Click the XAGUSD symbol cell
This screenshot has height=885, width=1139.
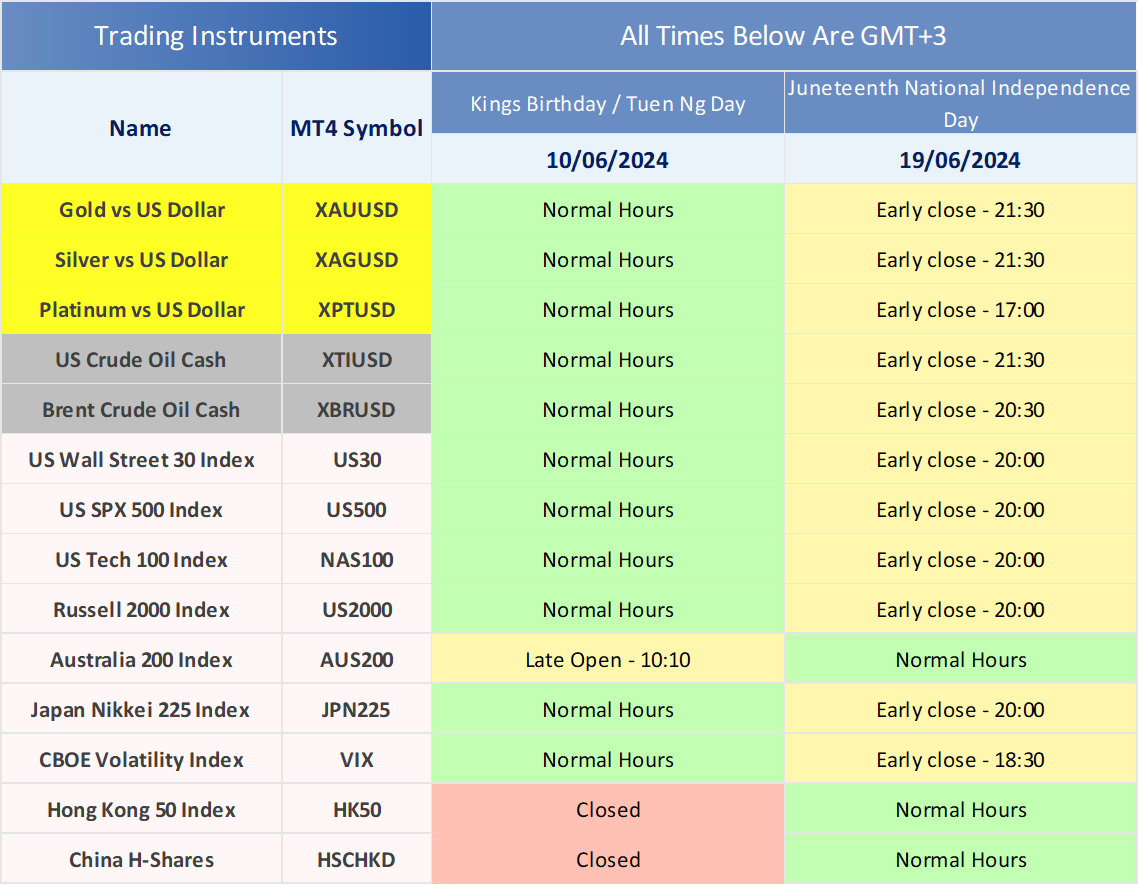[x=357, y=260]
